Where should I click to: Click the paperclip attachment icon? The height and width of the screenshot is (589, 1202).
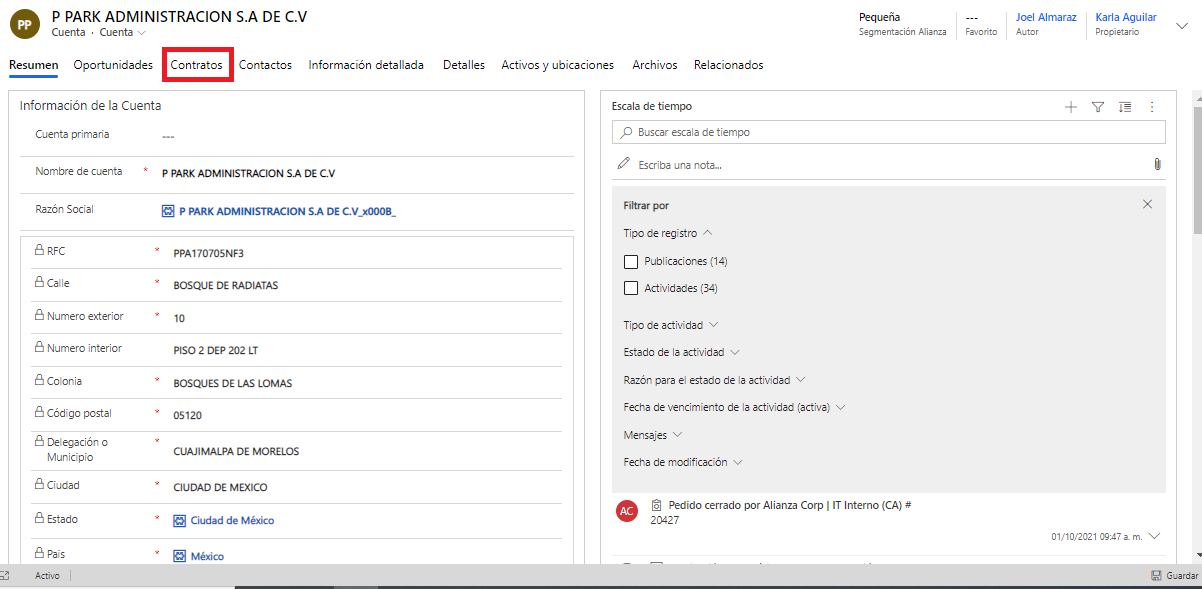1156,164
